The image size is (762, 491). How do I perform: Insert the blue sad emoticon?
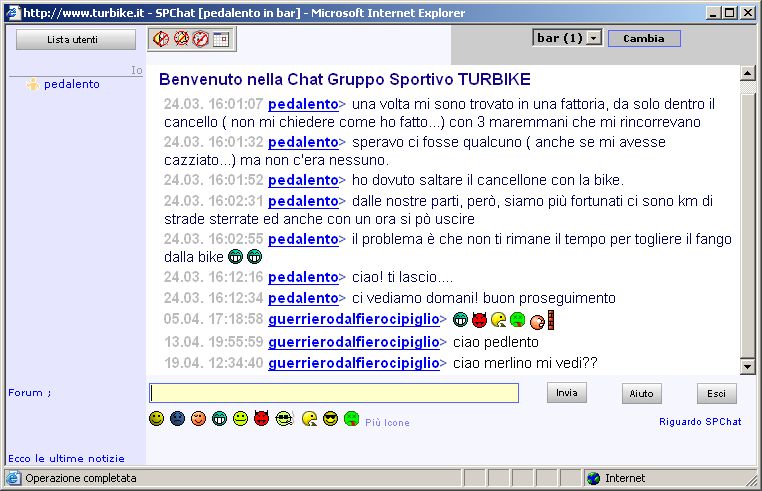(177, 419)
